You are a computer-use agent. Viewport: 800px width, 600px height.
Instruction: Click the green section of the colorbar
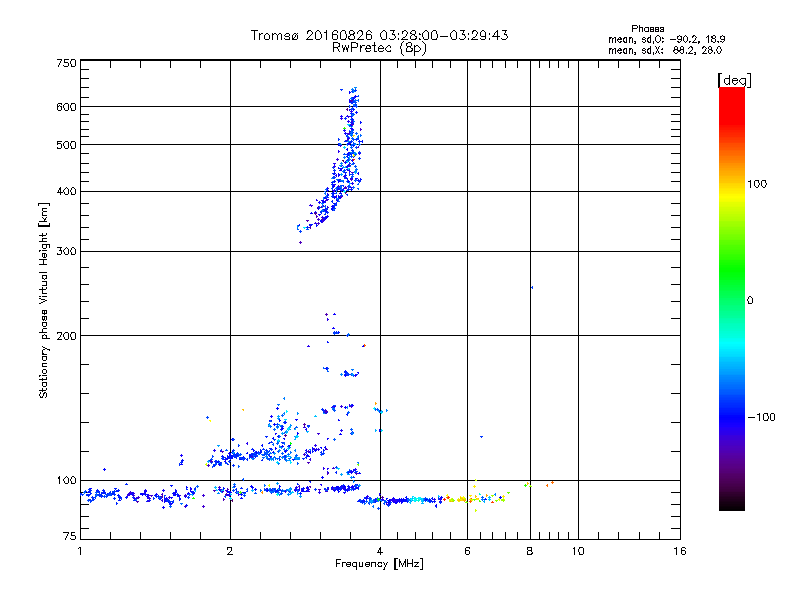point(732,270)
